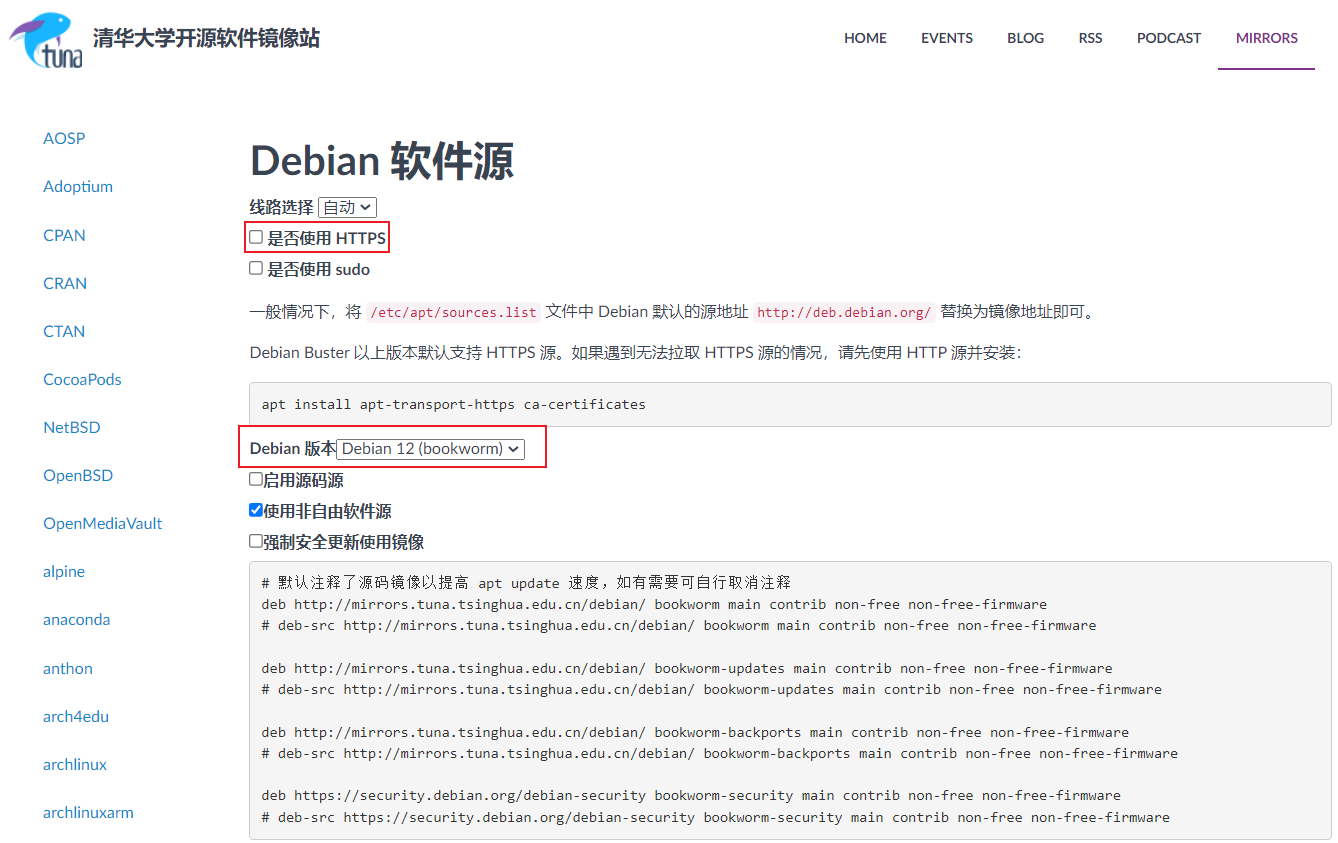Viewport: 1338px width, 843px height.
Task: Open the AOSP sidebar link
Action: pos(64,138)
